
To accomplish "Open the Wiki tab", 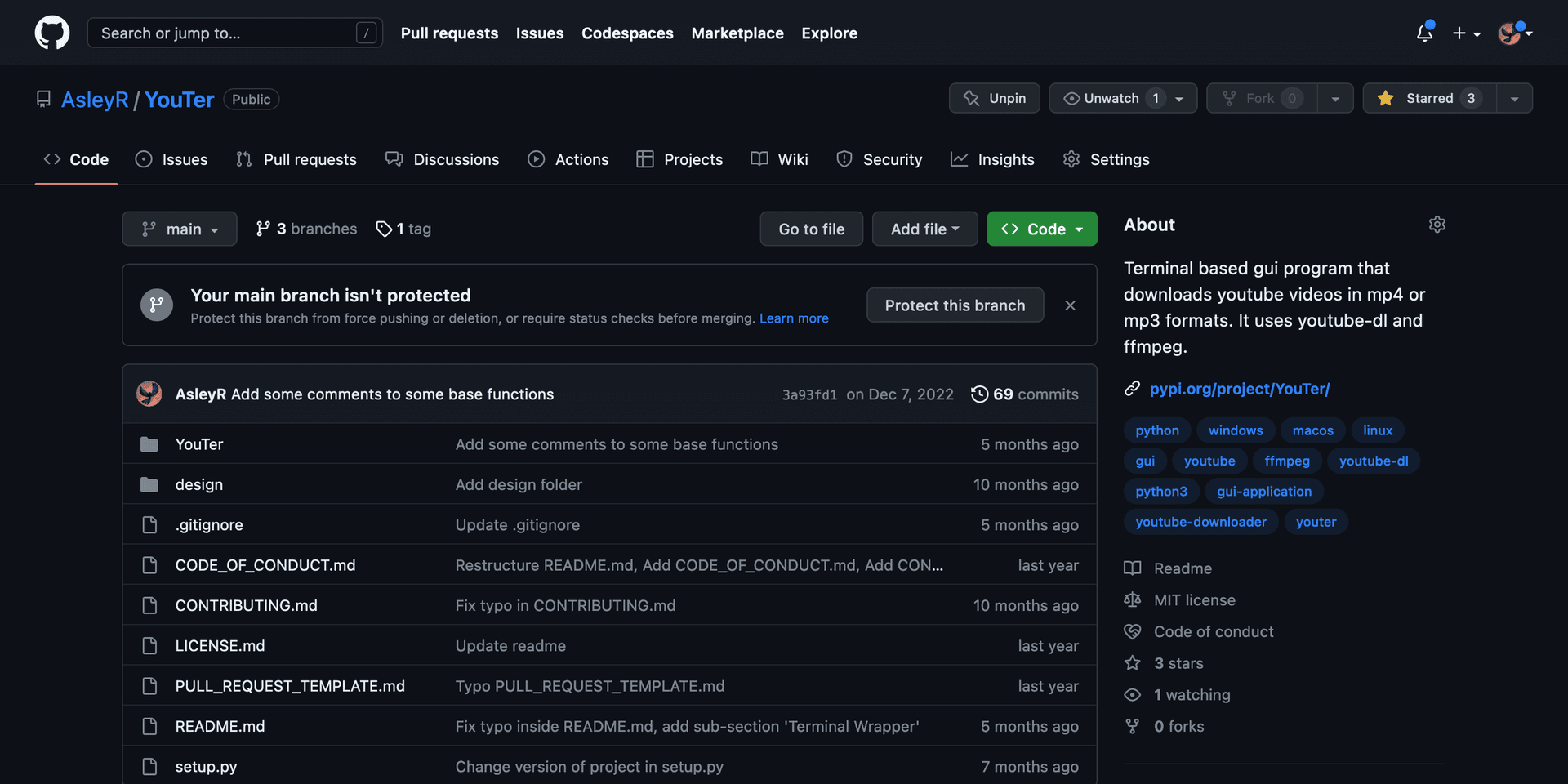I will point(780,159).
